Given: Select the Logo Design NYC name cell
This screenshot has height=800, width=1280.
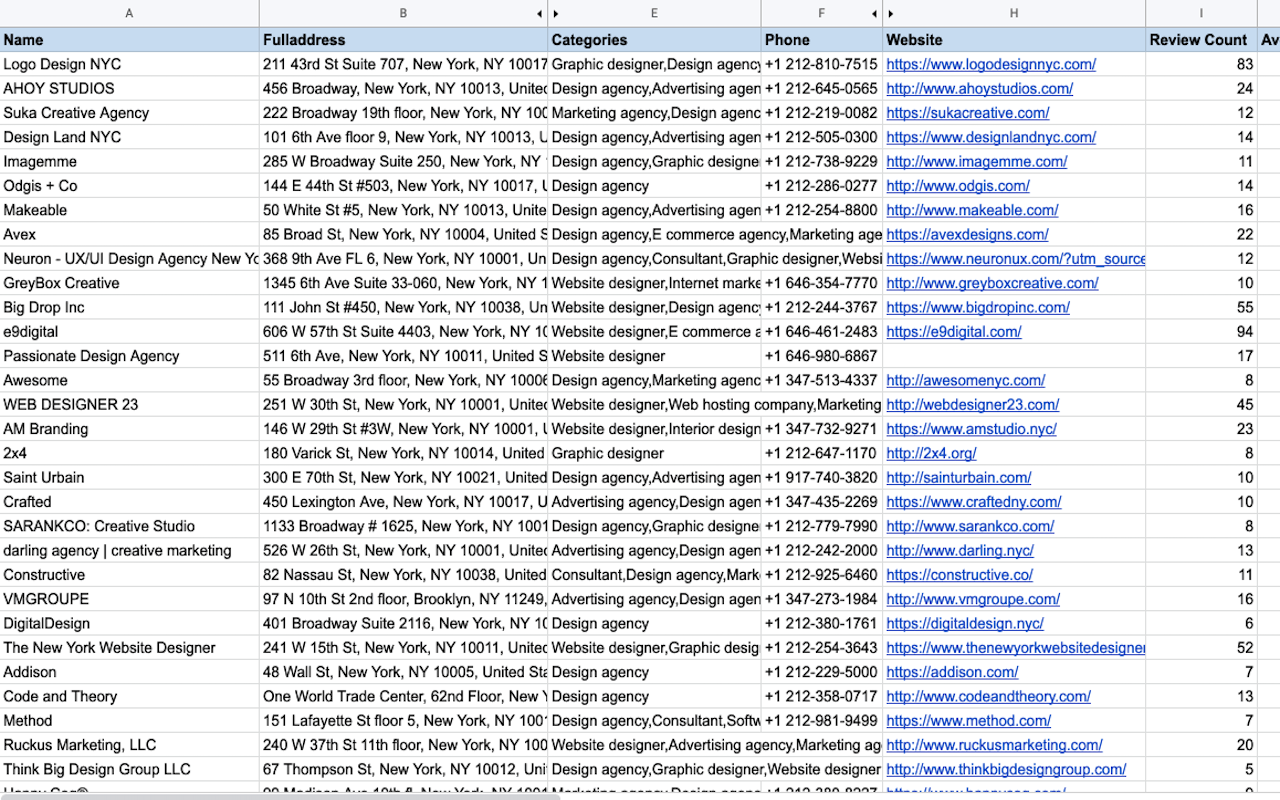Looking at the screenshot, I should tap(130, 64).
